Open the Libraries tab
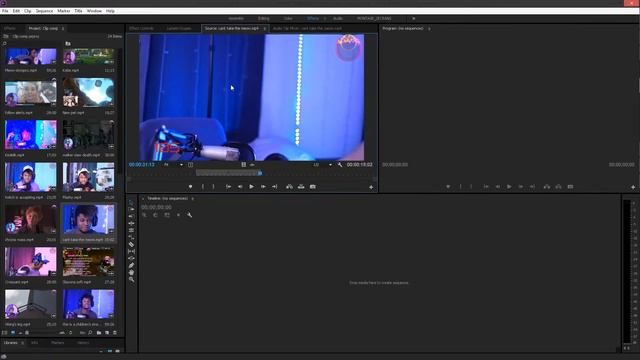 coord(11,343)
